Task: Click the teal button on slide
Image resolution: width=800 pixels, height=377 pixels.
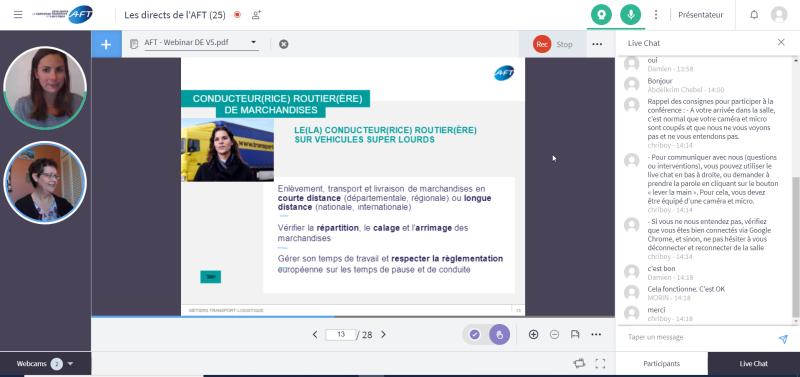Action: coord(210,277)
